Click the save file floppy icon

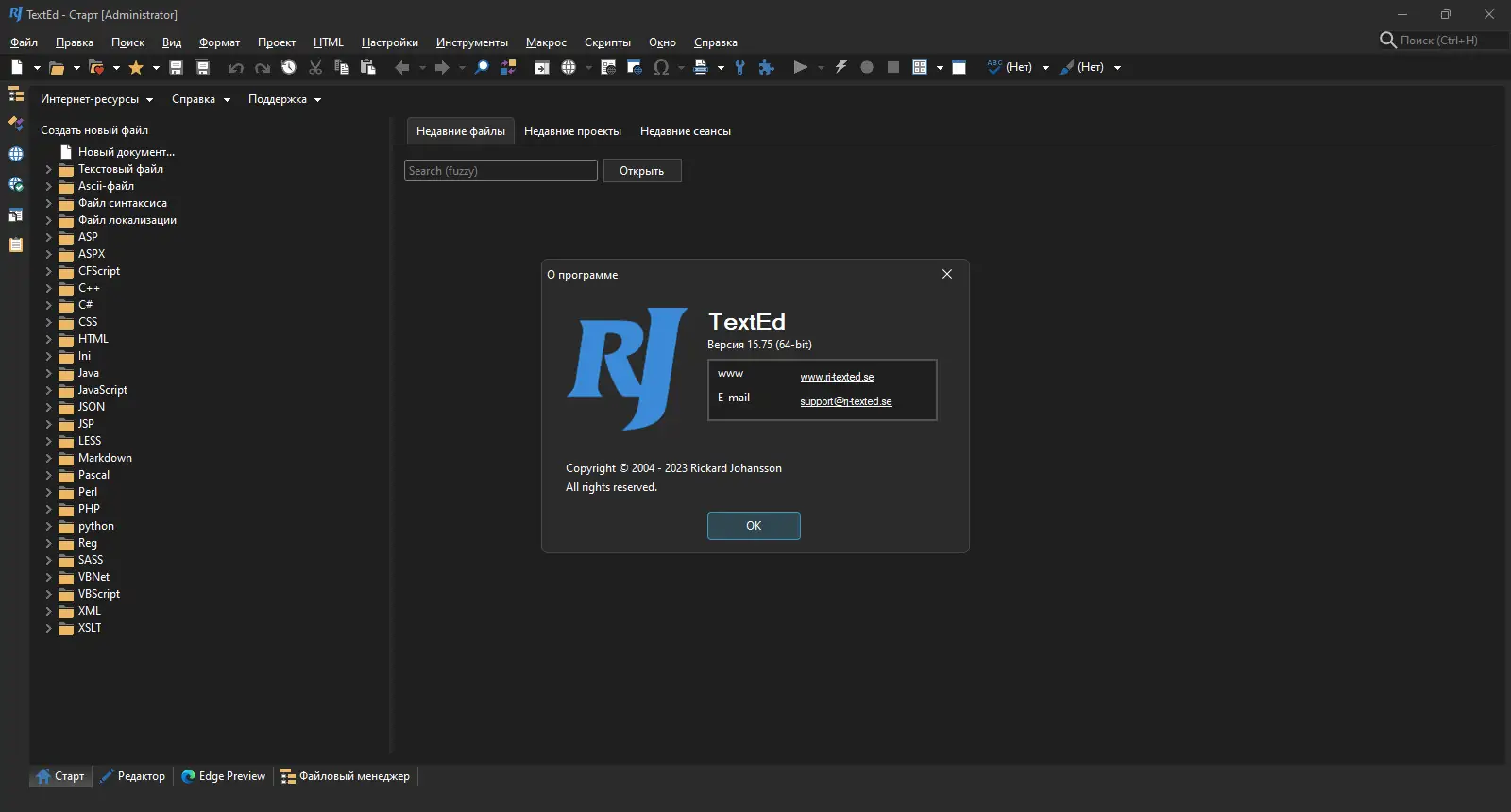pos(176,67)
